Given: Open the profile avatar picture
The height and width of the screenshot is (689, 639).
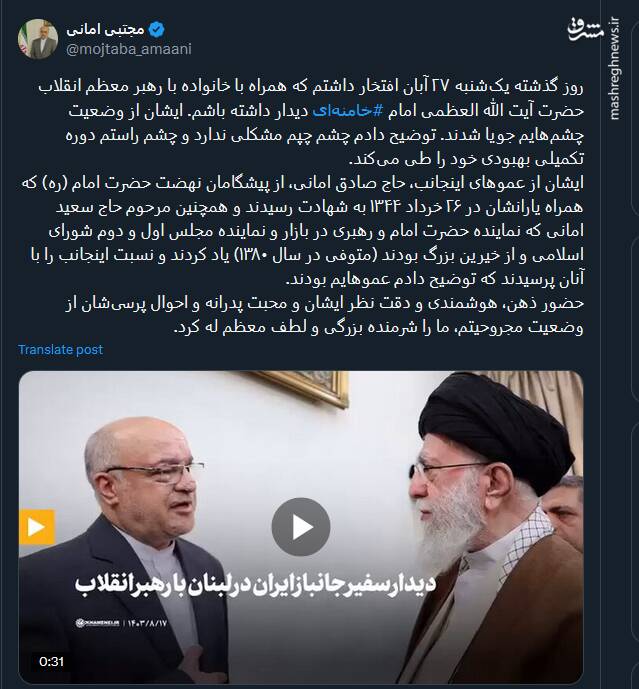Looking at the screenshot, I should tap(38, 39).
